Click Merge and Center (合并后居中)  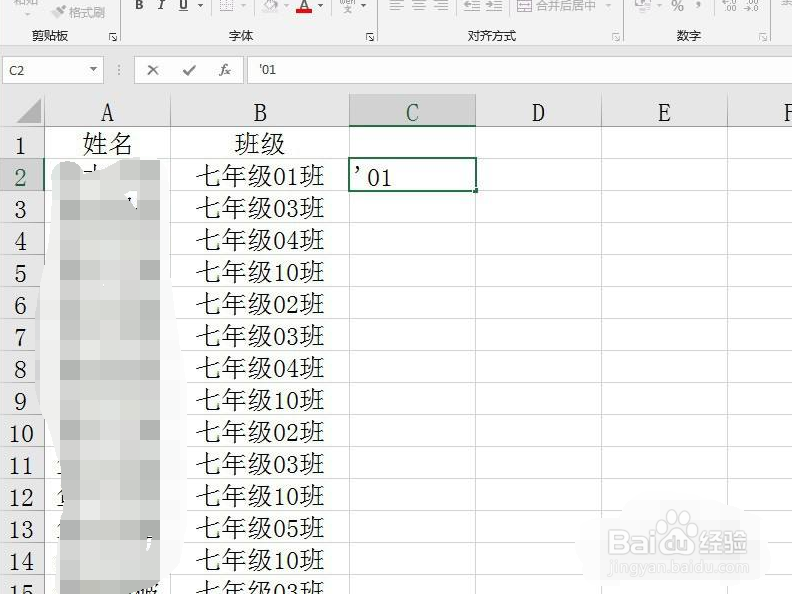557,6
